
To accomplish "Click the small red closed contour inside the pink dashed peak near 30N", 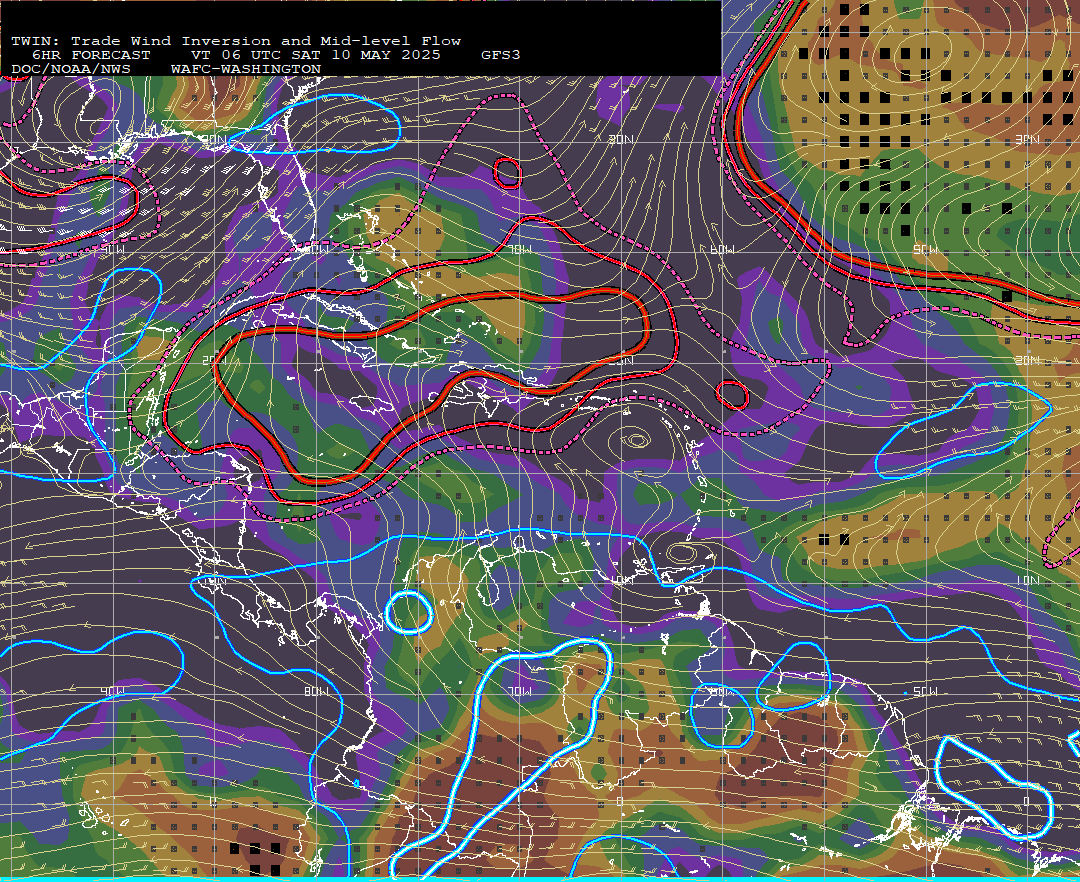I will (x=508, y=173).
